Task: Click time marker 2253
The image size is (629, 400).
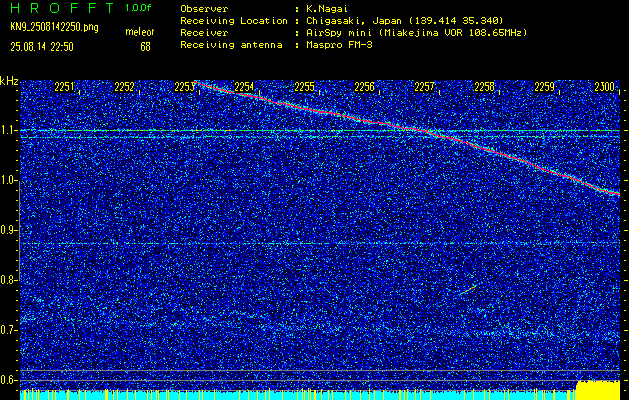Action: (x=184, y=87)
